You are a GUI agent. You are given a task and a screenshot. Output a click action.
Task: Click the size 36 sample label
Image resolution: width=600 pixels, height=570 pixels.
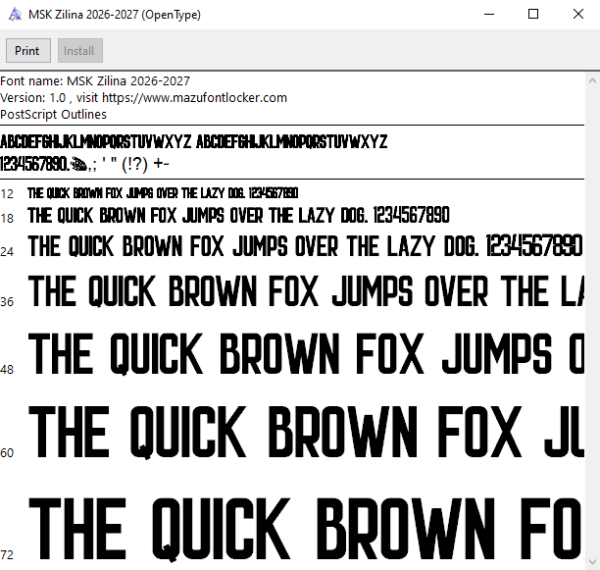click(x=7, y=302)
